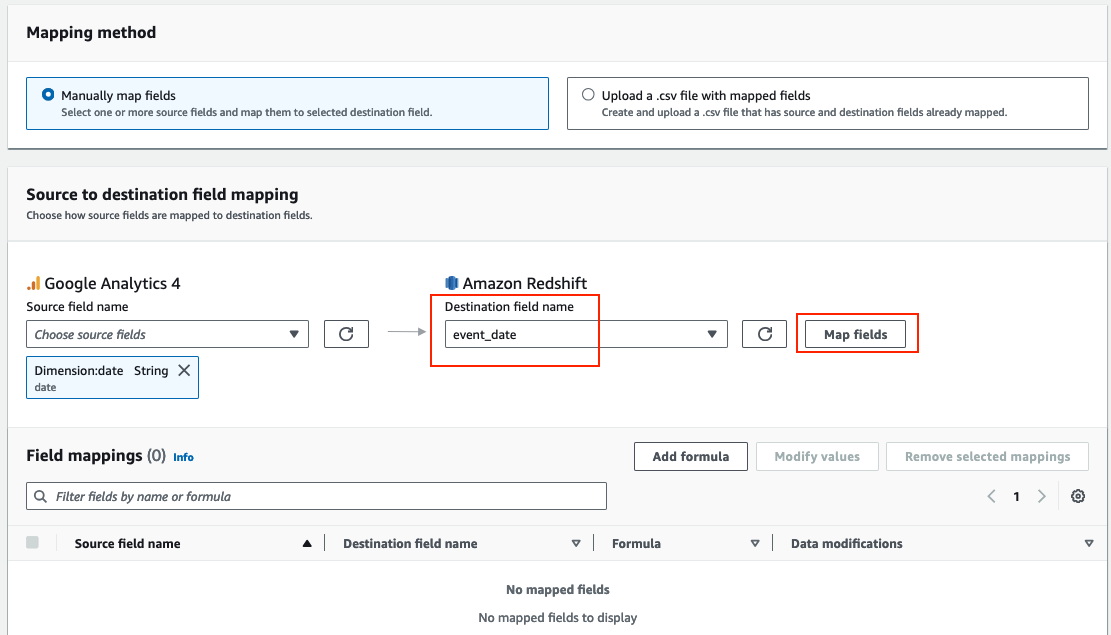
Task: Open the table preferences gear
Action: pos(1078,495)
